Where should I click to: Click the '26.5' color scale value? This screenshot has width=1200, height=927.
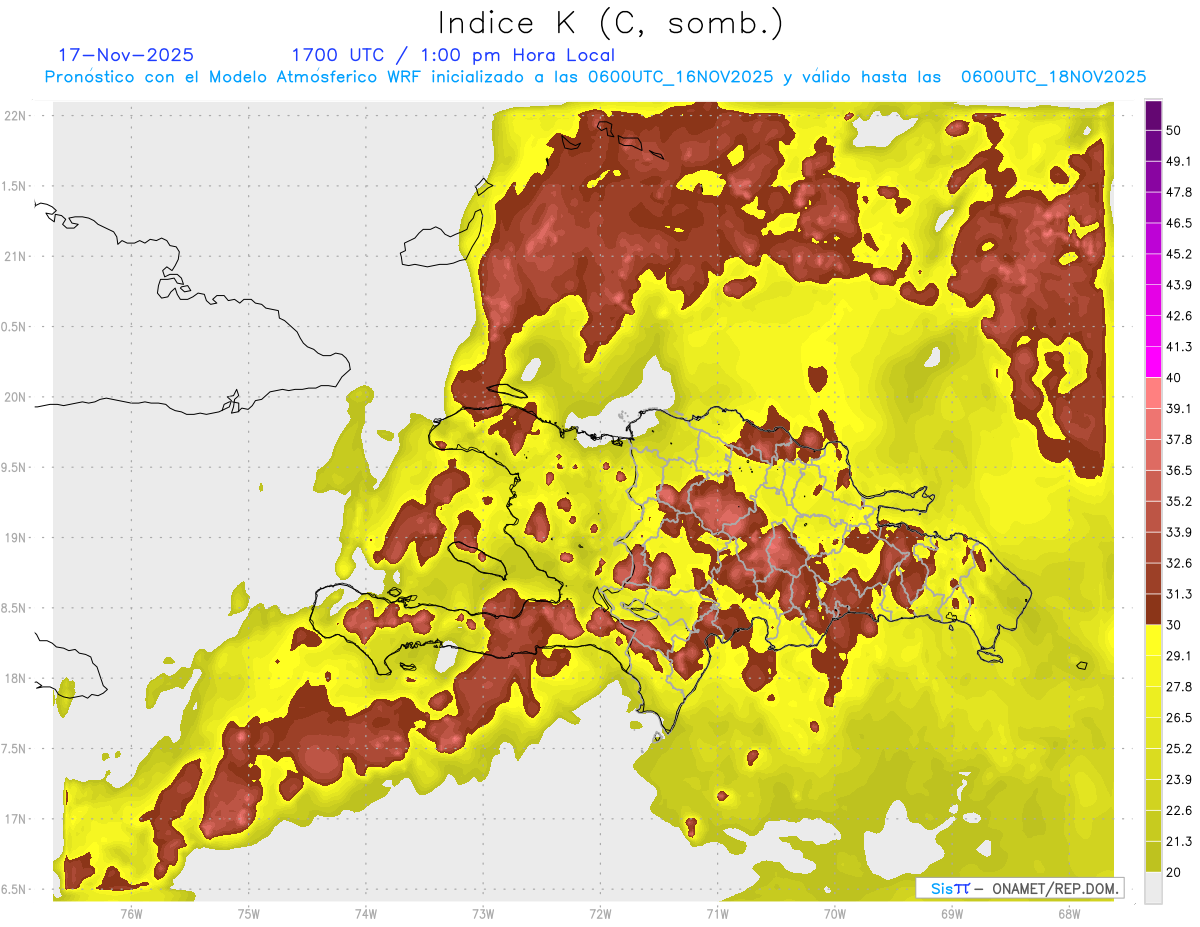click(1179, 718)
